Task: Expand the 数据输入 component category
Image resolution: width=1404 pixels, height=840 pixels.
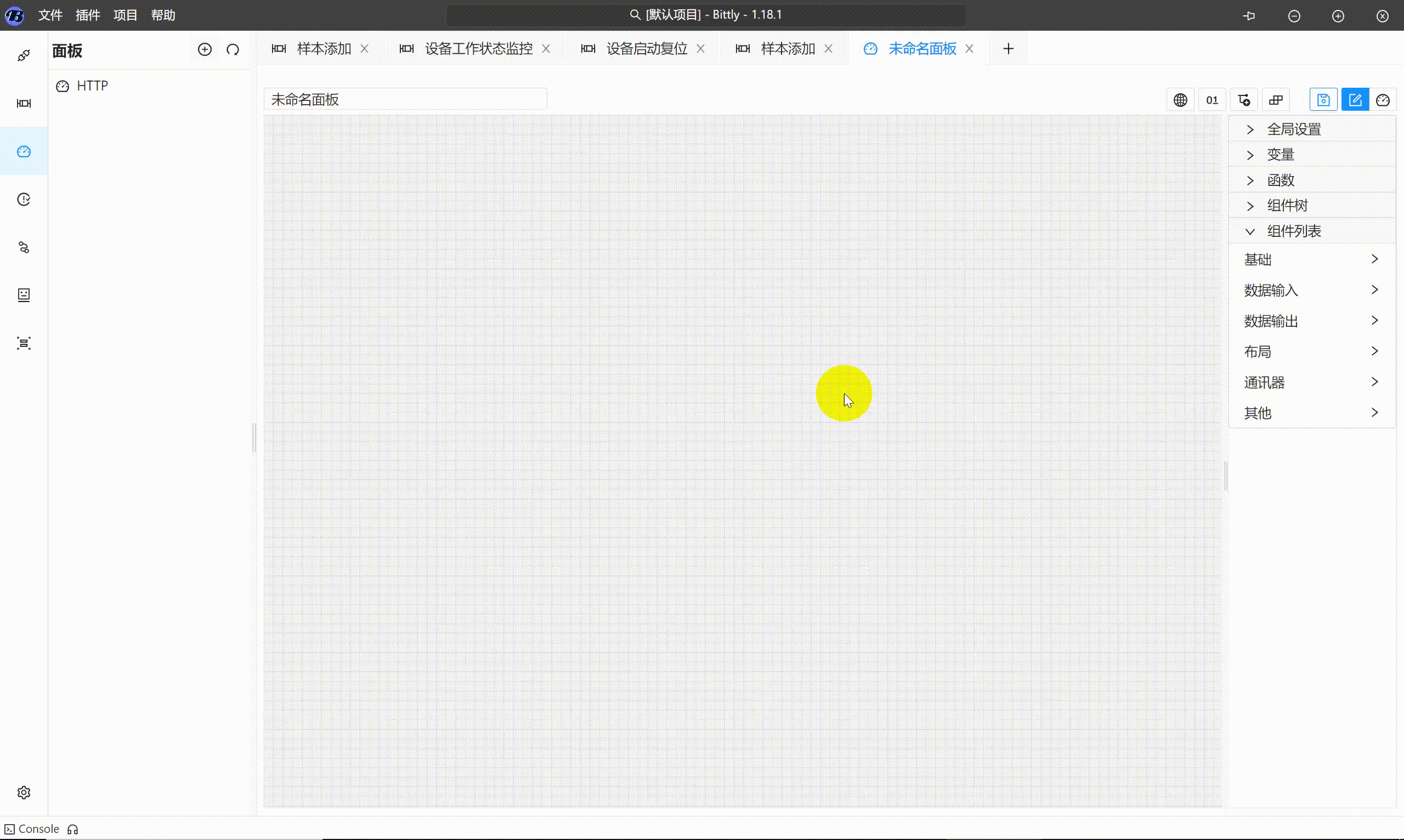Action: click(x=1271, y=290)
